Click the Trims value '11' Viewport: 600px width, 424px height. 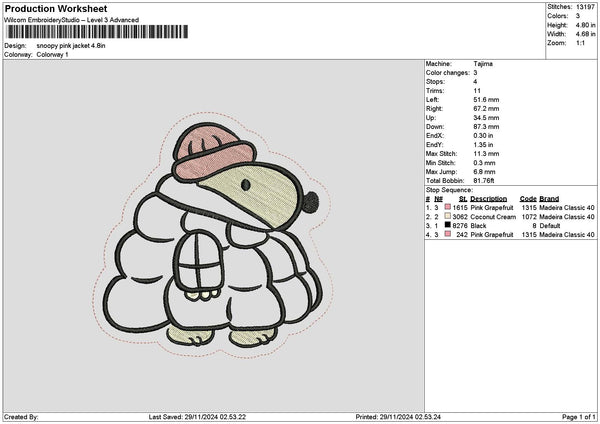coord(477,91)
